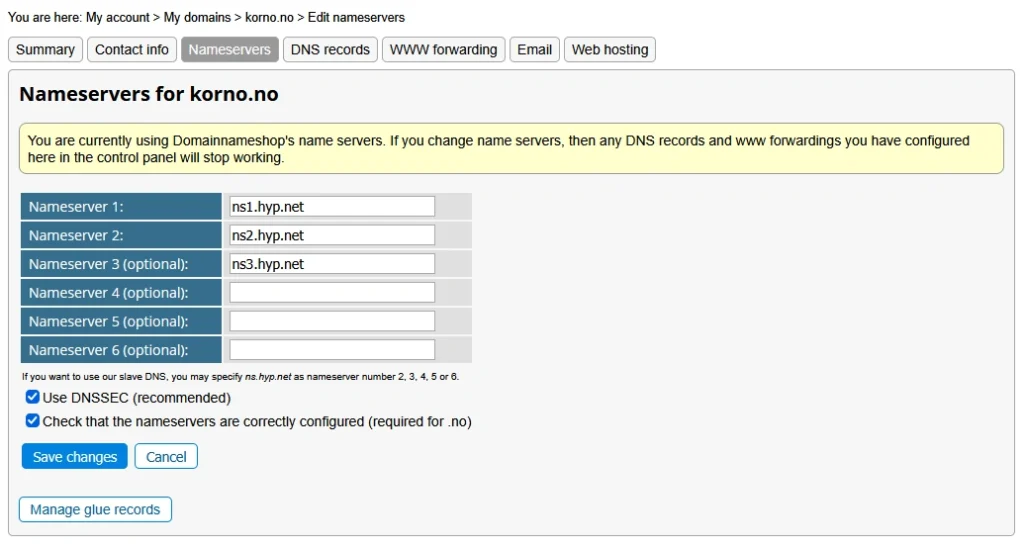Click the empty Nameserver 6 input field
This screenshot has height=548, width=1024.
(x=332, y=350)
